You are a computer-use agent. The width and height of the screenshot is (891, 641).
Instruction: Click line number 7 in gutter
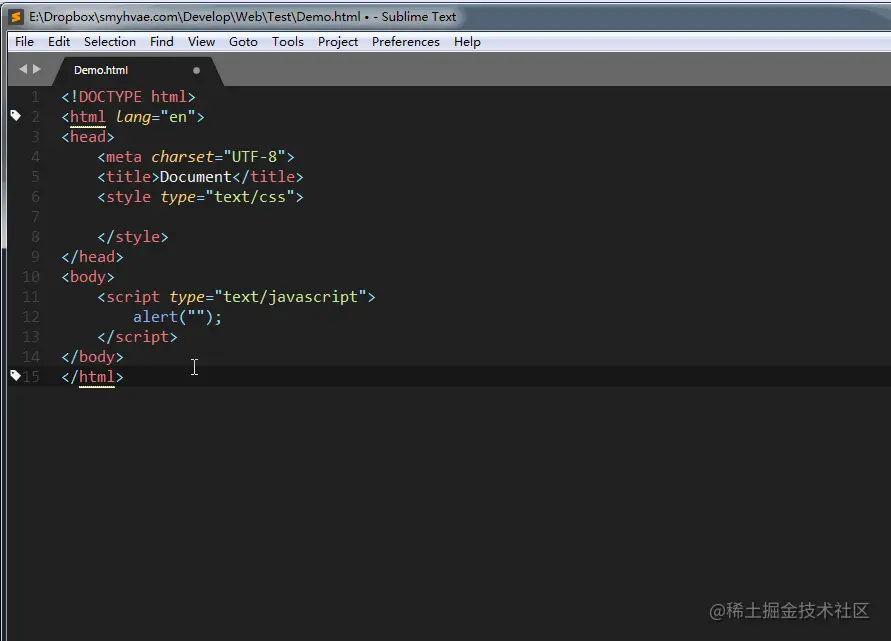pyautogui.click(x=35, y=217)
